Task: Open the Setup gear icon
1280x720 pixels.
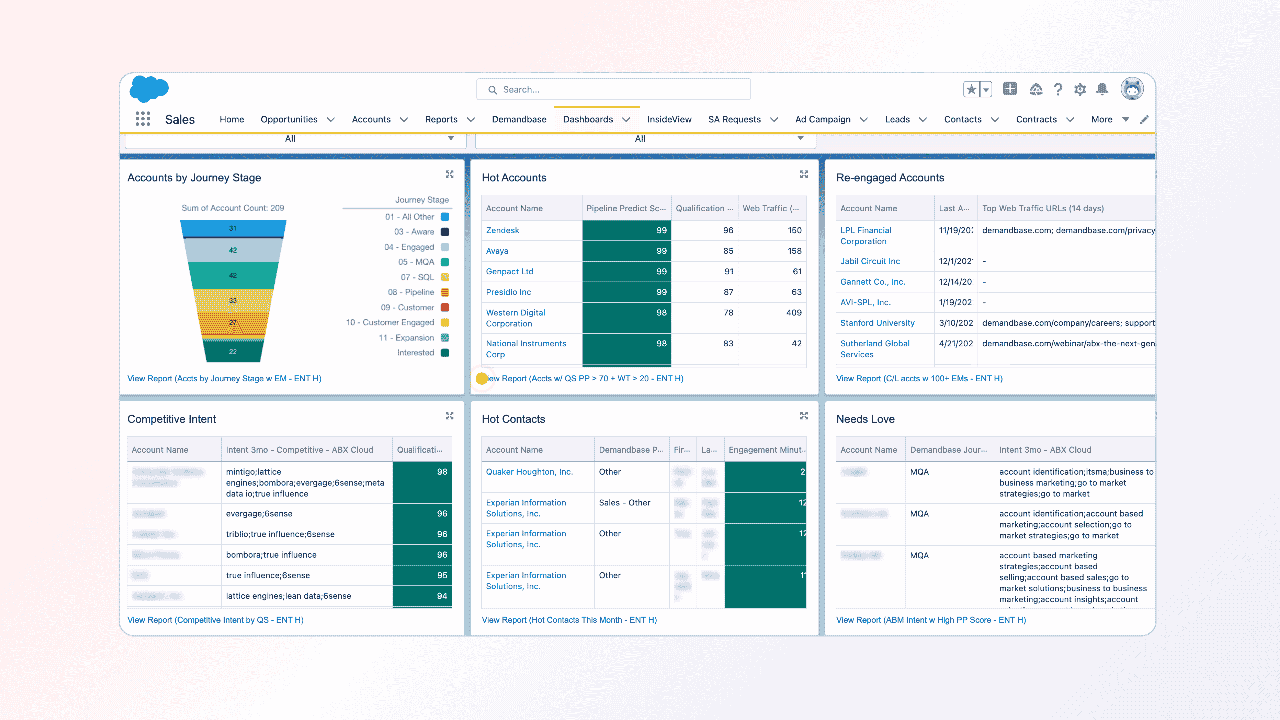Action: pos(1080,89)
